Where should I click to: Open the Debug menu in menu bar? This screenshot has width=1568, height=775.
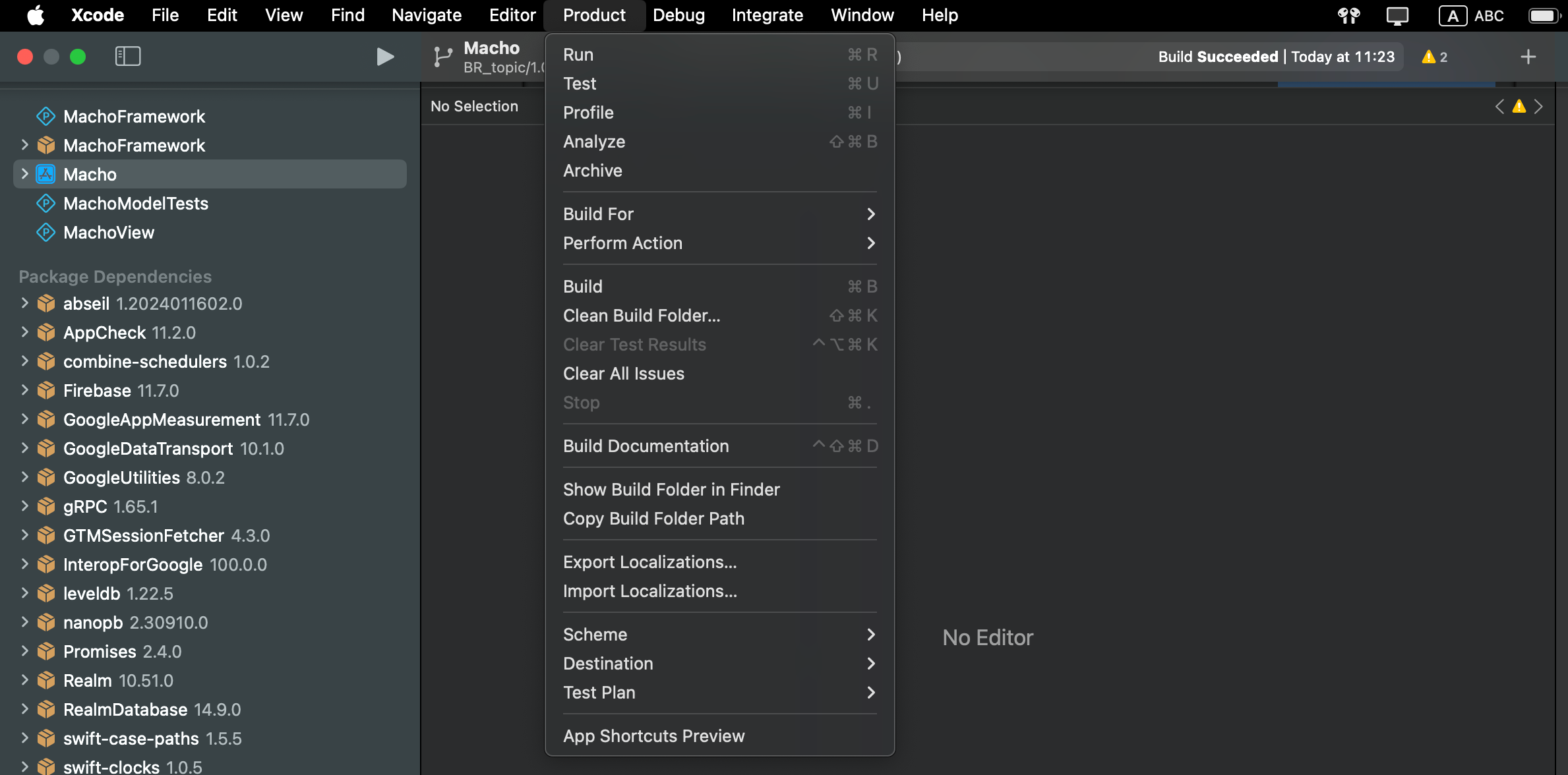point(678,15)
